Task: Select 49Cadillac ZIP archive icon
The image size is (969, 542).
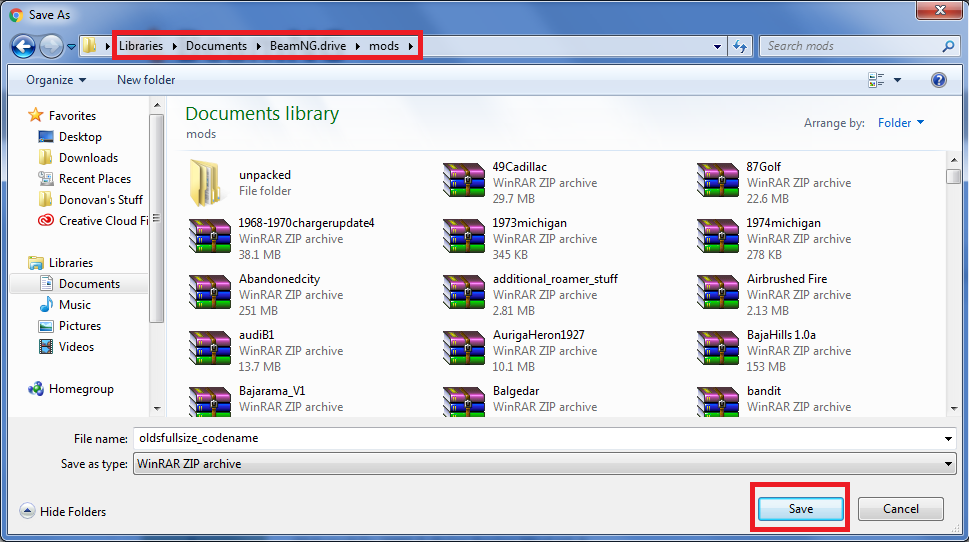Action: [464, 180]
